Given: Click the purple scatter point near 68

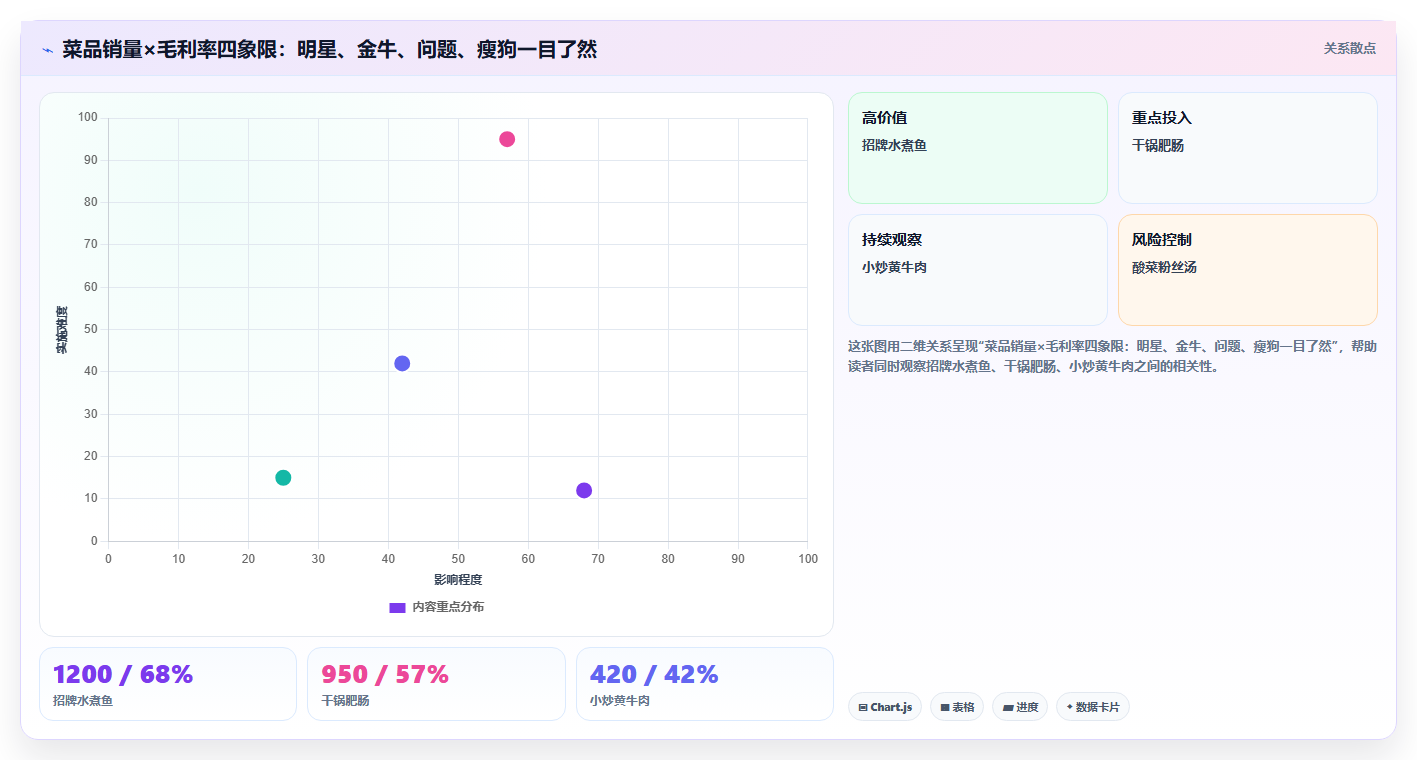Looking at the screenshot, I should (584, 490).
